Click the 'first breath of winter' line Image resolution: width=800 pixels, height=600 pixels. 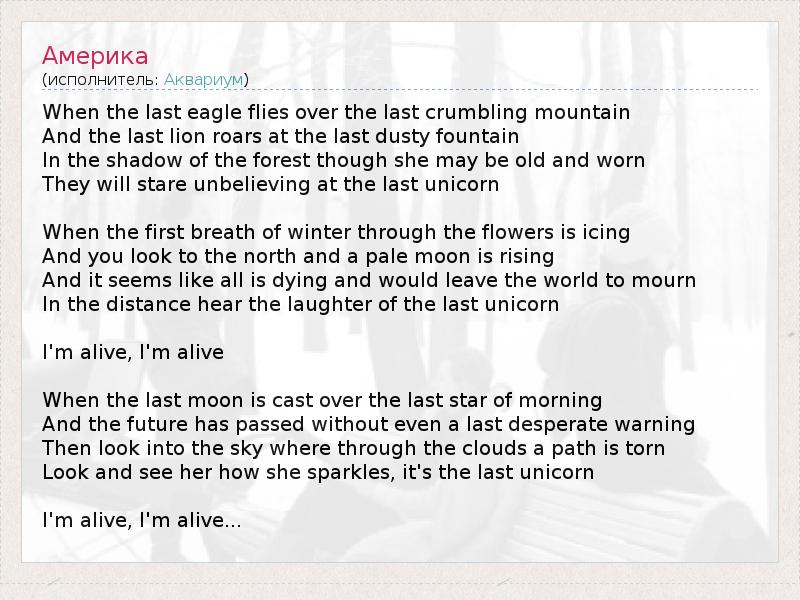point(336,232)
